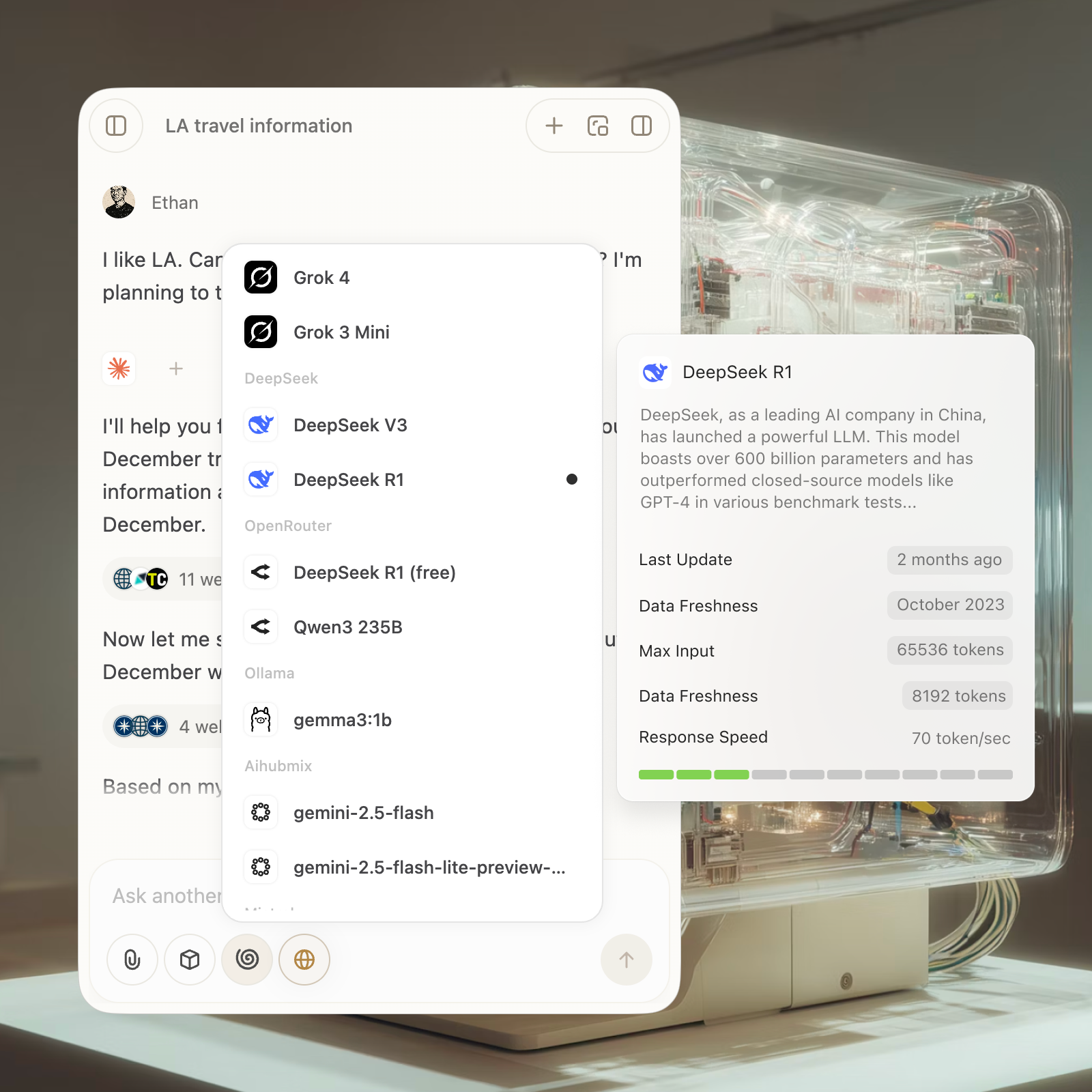1092x1092 pixels.
Task: Start a new chat with plus icon
Action: (554, 126)
